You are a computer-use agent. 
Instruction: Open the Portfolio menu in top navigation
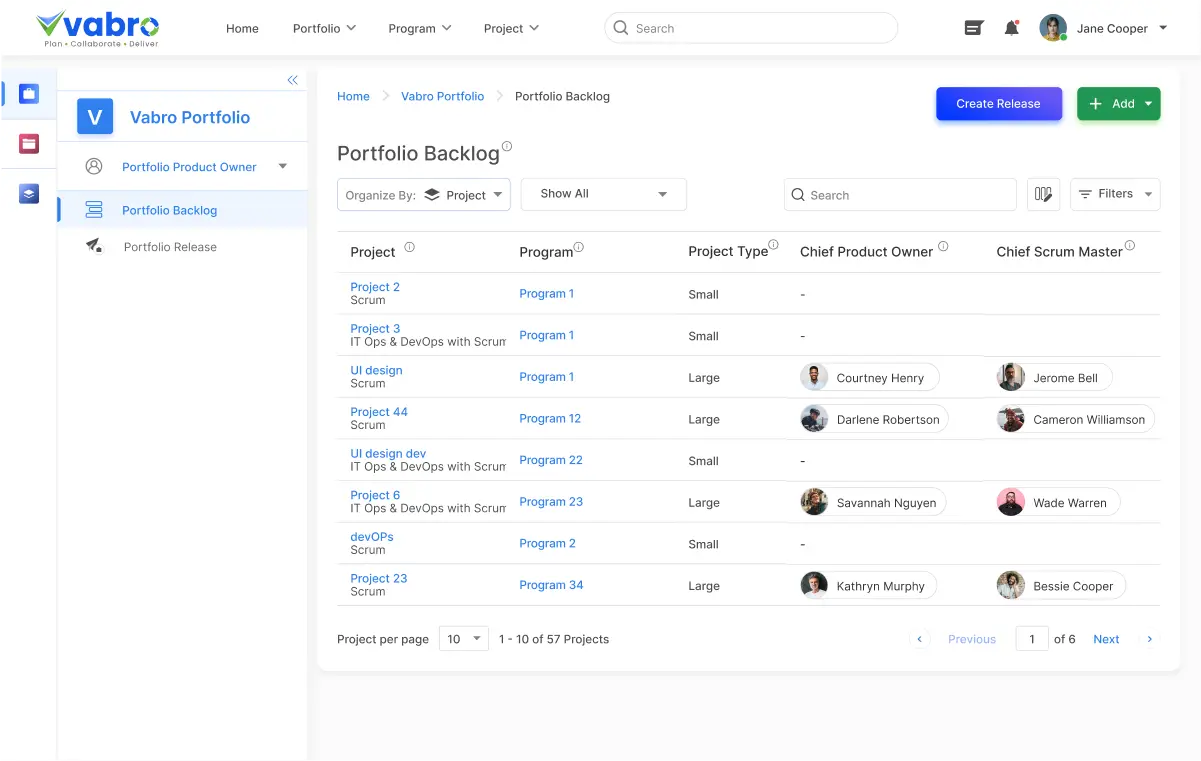pyautogui.click(x=324, y=29)
